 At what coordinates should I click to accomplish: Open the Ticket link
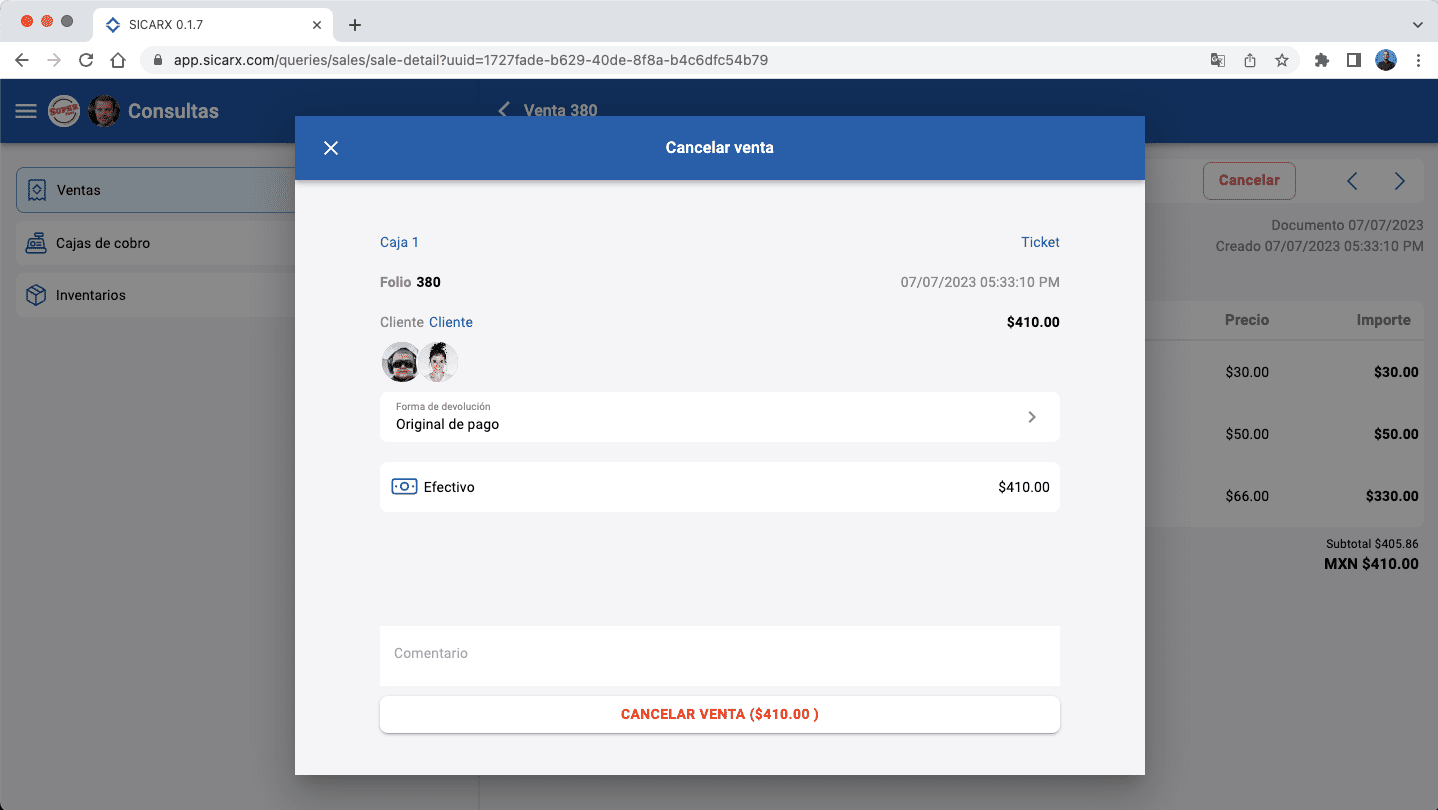(x=1039, y=242)
